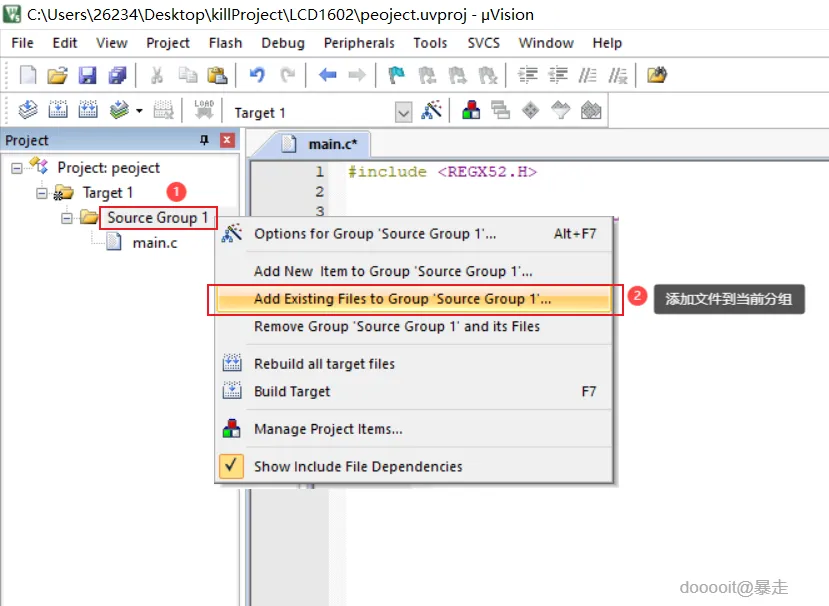
Task: Collapse the Source Group 1 node
Action: click(x=67, y=218)
